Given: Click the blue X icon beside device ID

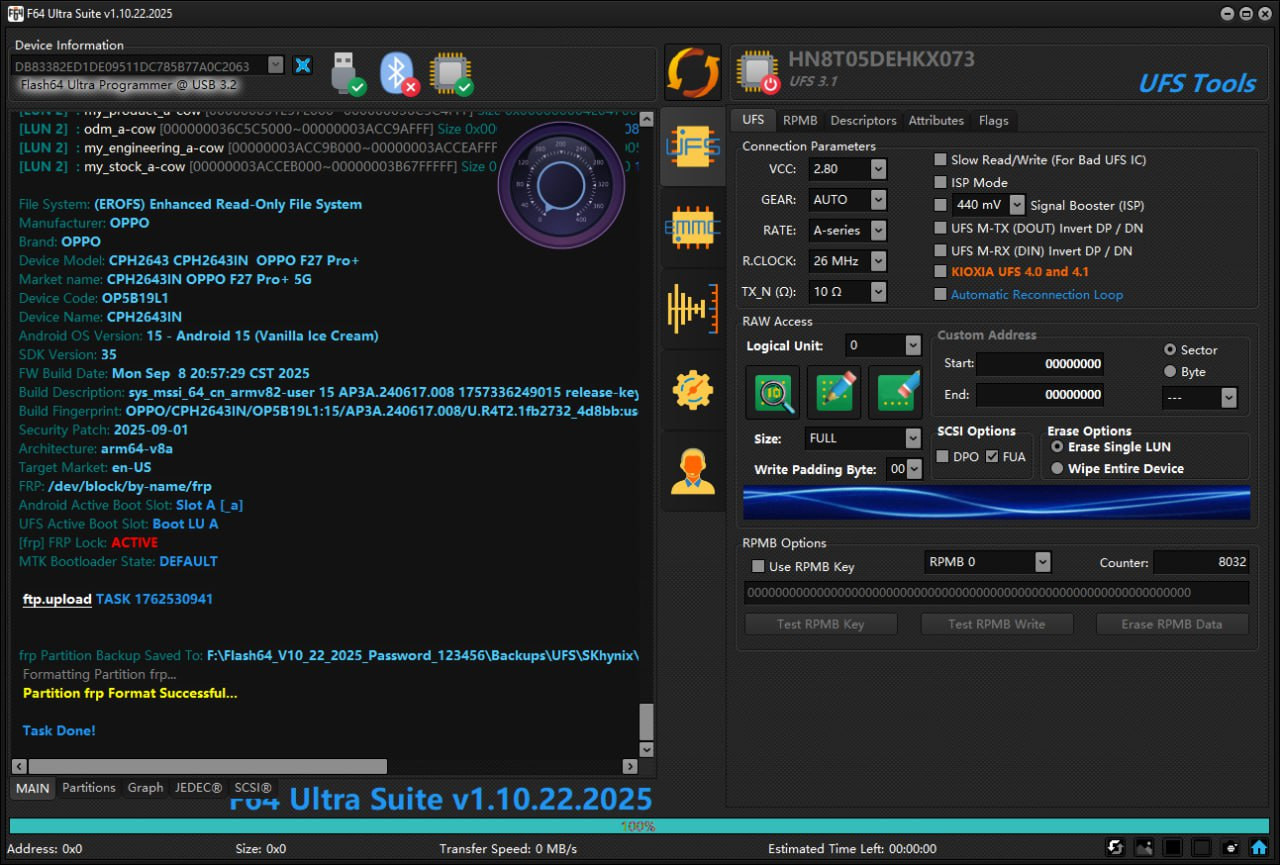Looking at the screenshot, I should pyautogui.click(x=303, y=65).
